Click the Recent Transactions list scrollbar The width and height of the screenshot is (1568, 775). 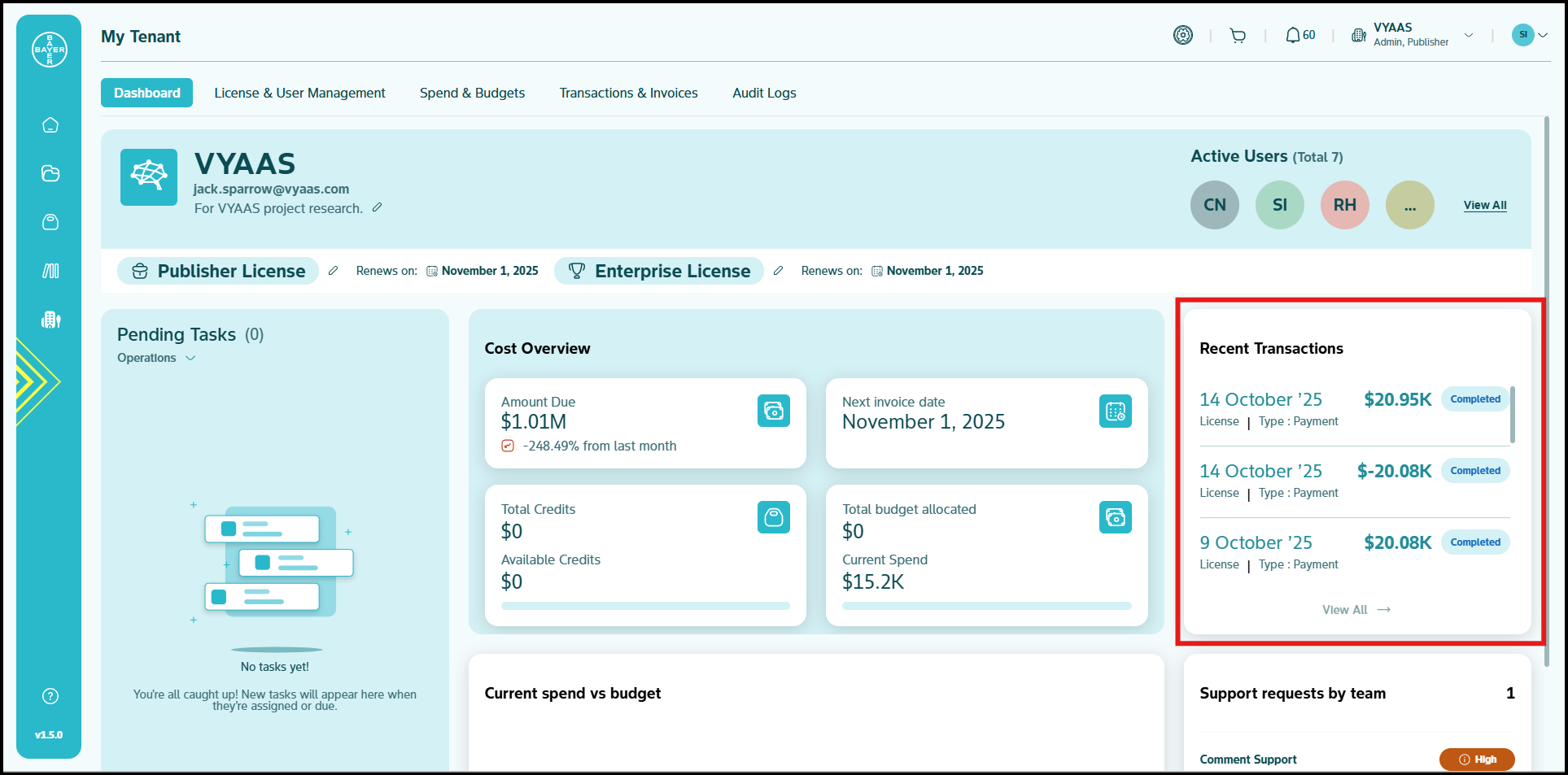[x=1512, y=415]
